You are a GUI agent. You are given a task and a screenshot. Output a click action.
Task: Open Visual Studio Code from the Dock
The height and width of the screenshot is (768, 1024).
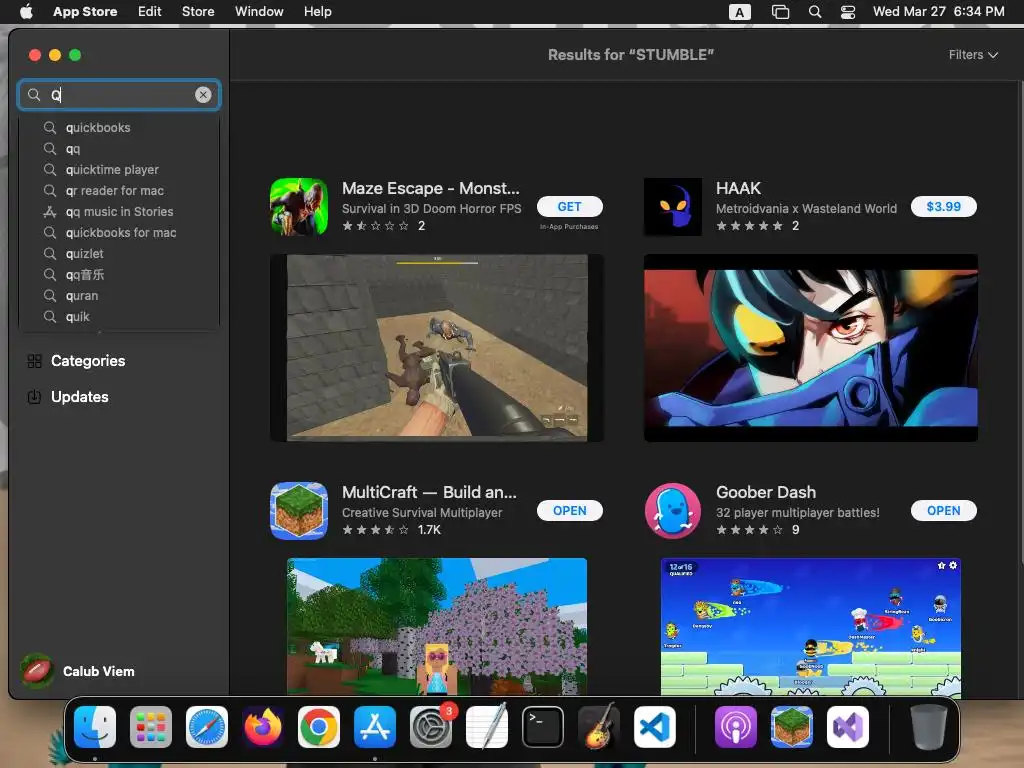click(x=655, y=727)
